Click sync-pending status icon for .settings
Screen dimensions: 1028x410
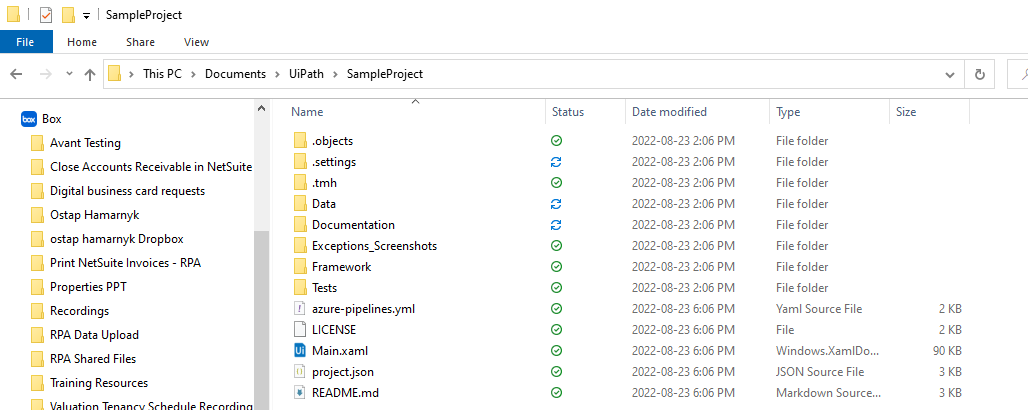[557, 161]
